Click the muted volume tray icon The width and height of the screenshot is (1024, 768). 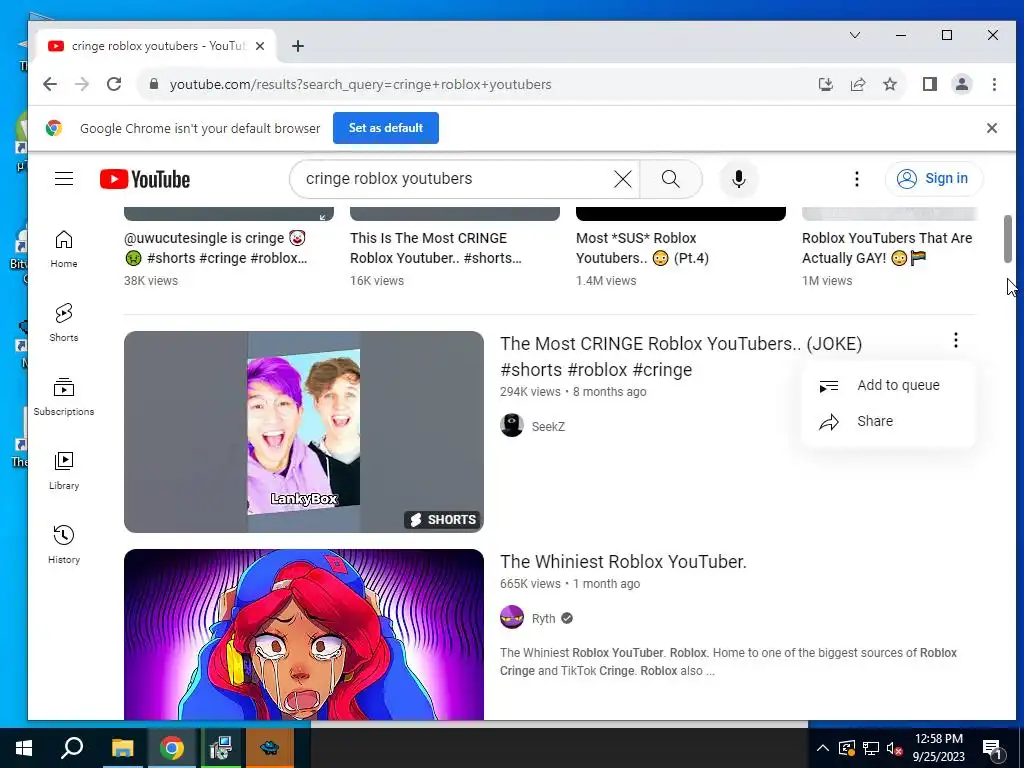tap(895, 748)
